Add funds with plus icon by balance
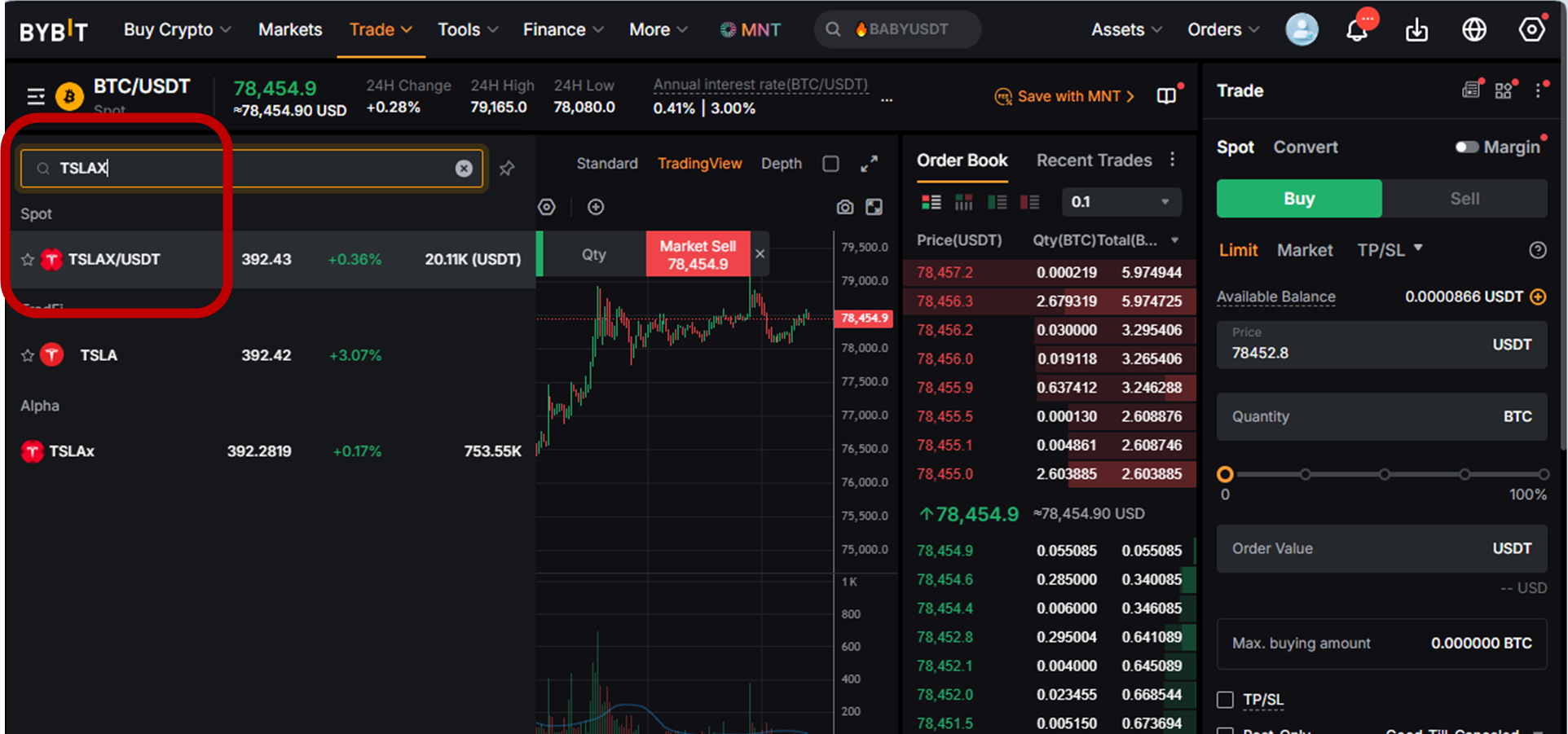This screenshot has width=1568, height=734. tap(1538, 297)
